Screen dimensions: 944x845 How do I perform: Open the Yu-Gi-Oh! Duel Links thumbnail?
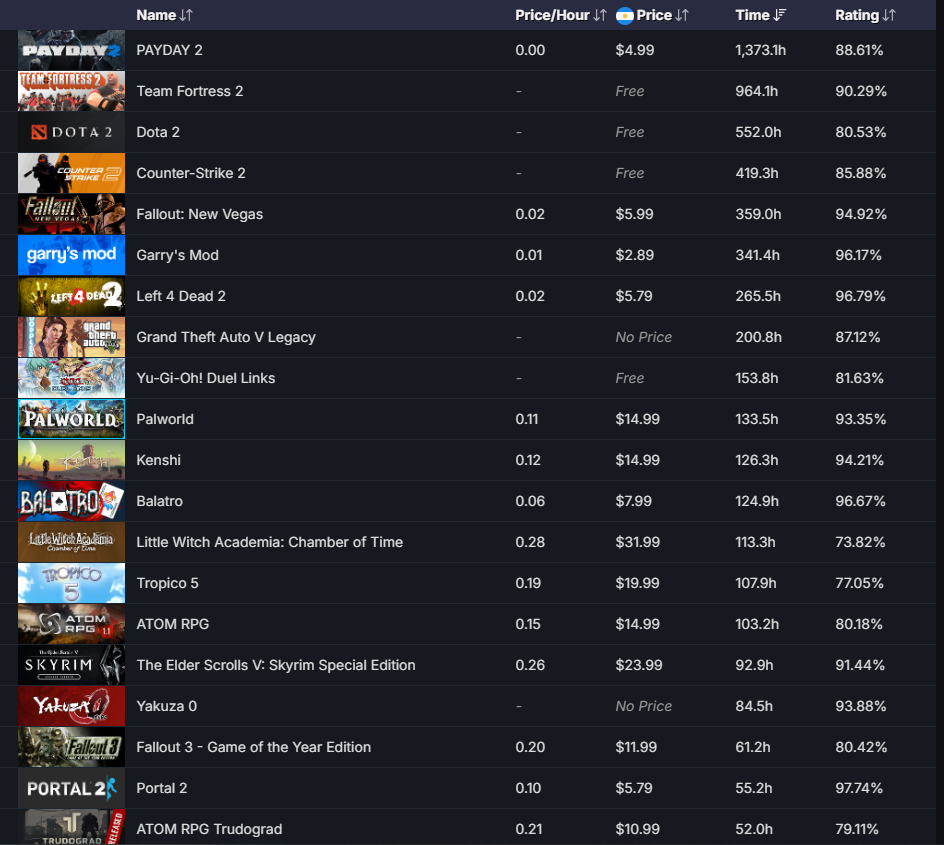(72, 378)
